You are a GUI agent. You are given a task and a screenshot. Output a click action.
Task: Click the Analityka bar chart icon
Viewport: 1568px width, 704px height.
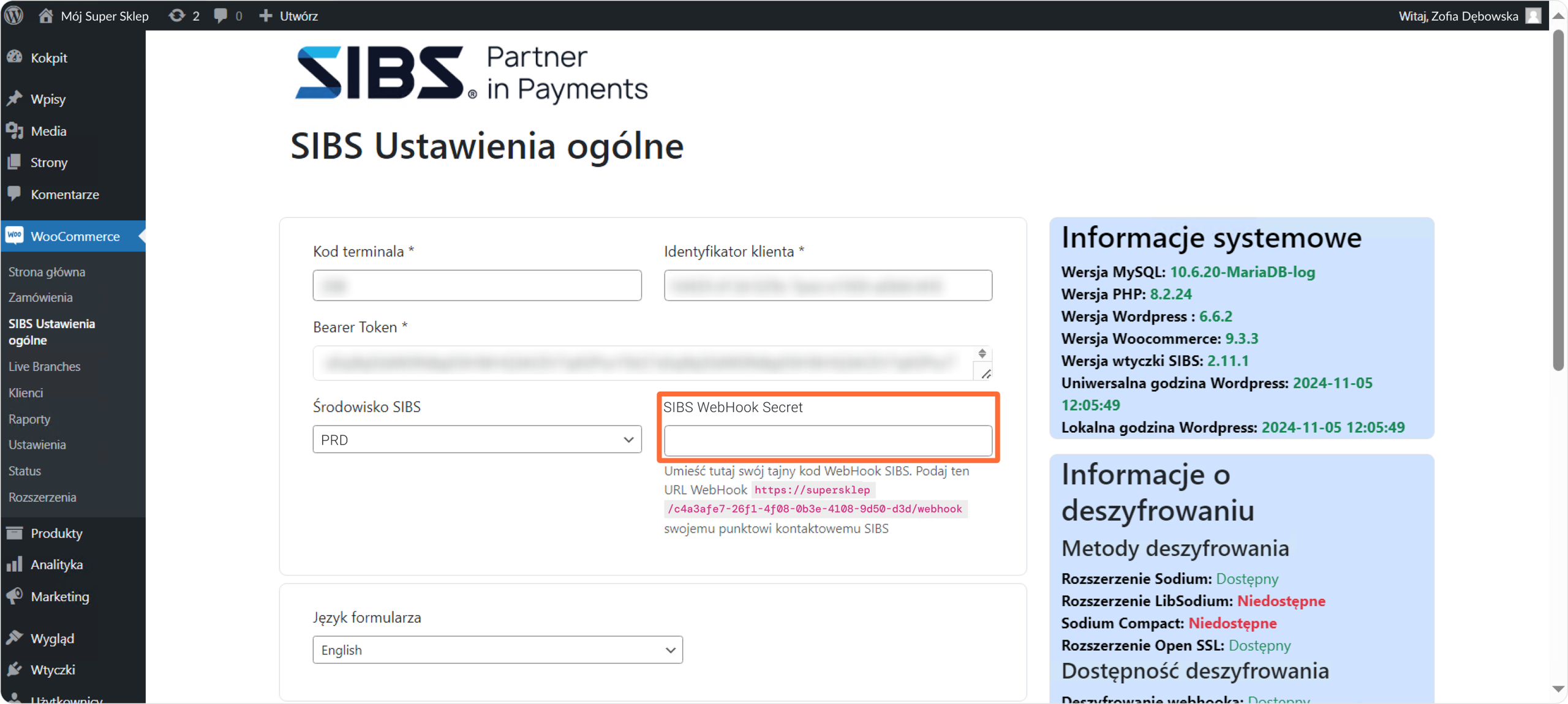click(15, 564)
